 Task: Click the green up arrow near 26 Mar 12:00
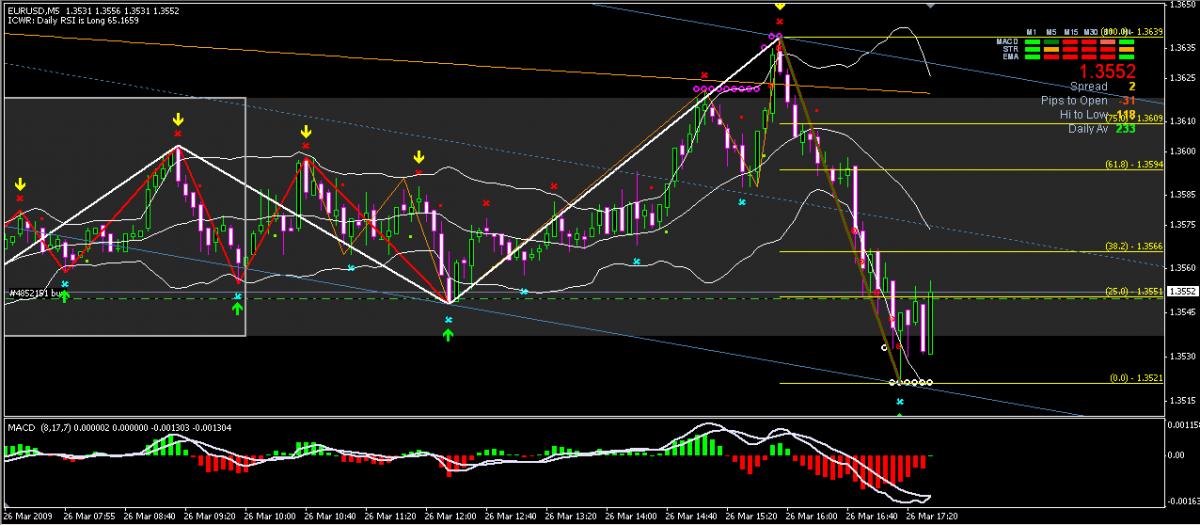click(448, 335)
